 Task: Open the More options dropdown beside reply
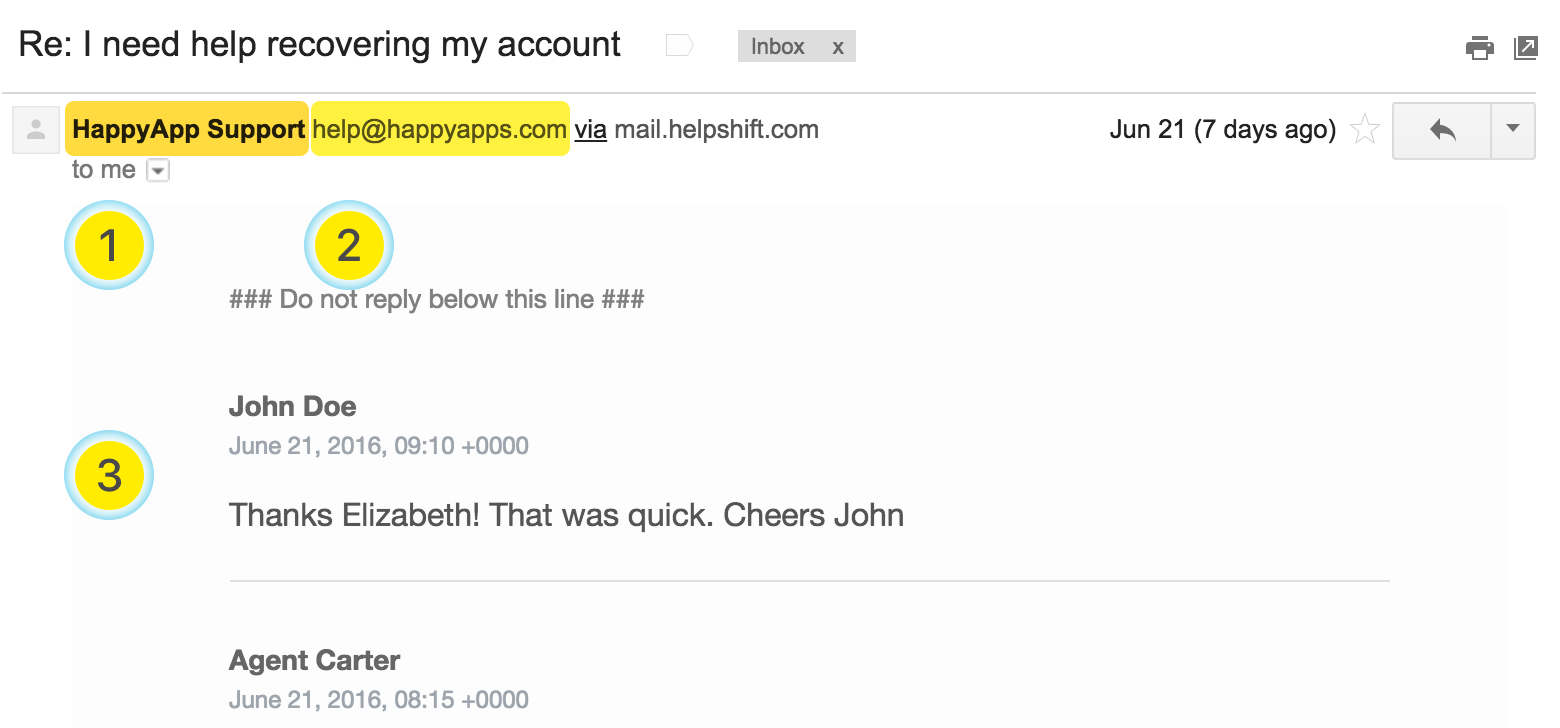(x=1513, y=130)
